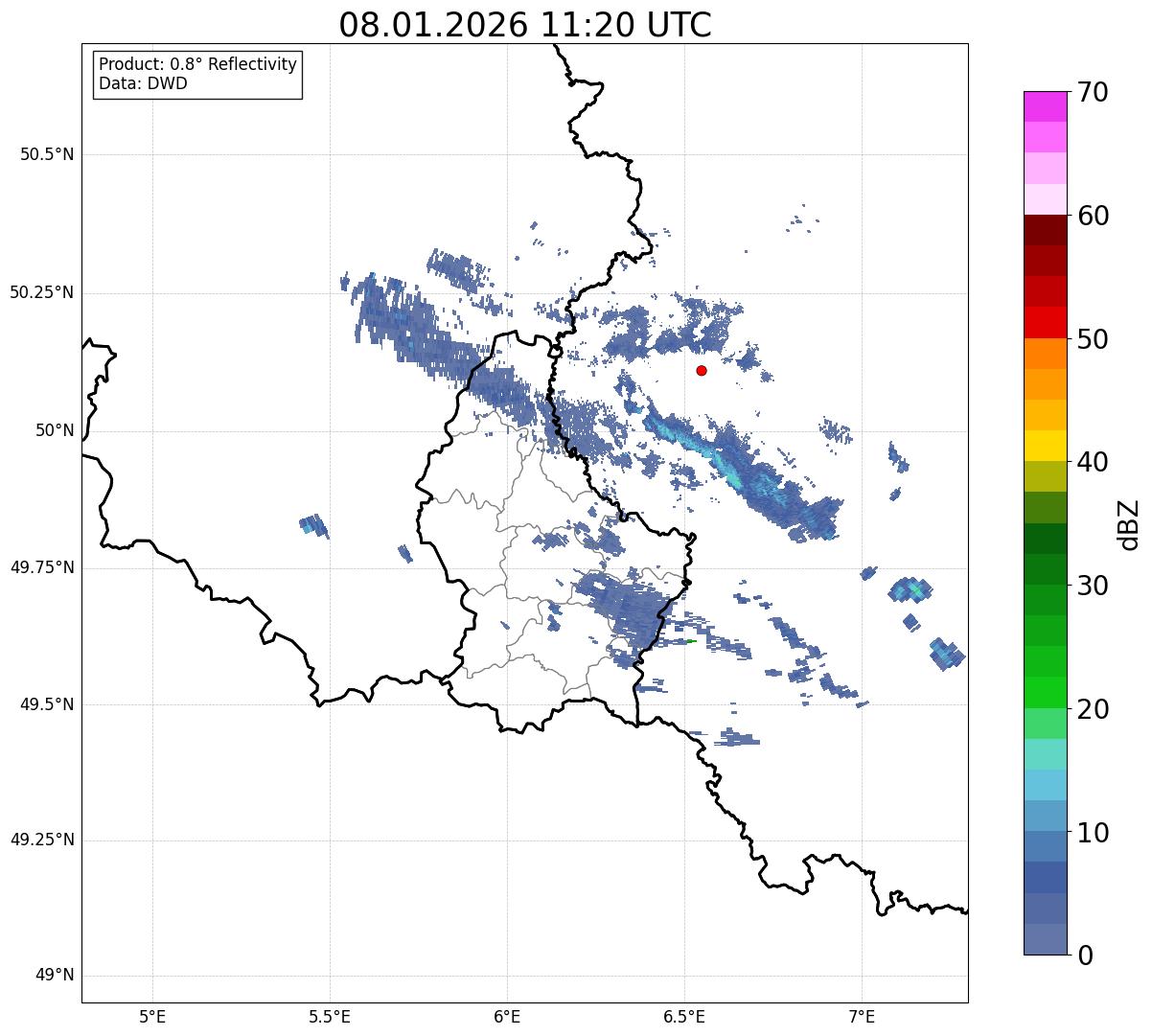Click the magenta top colorbar swatch
The image size is (1152, 1036).
(1045, 106)
